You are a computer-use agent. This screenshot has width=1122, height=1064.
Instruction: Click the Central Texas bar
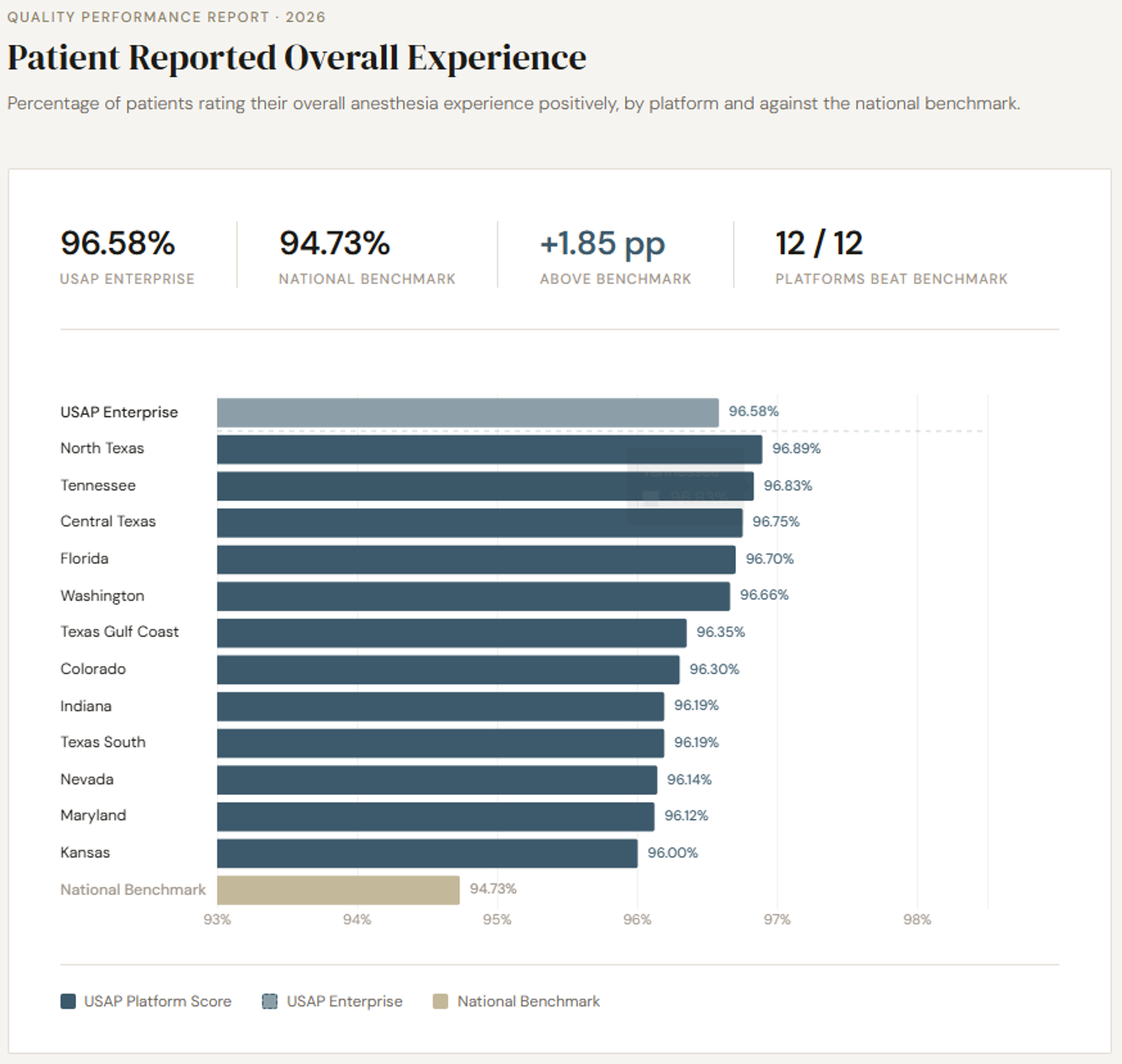tap(480, 522)
